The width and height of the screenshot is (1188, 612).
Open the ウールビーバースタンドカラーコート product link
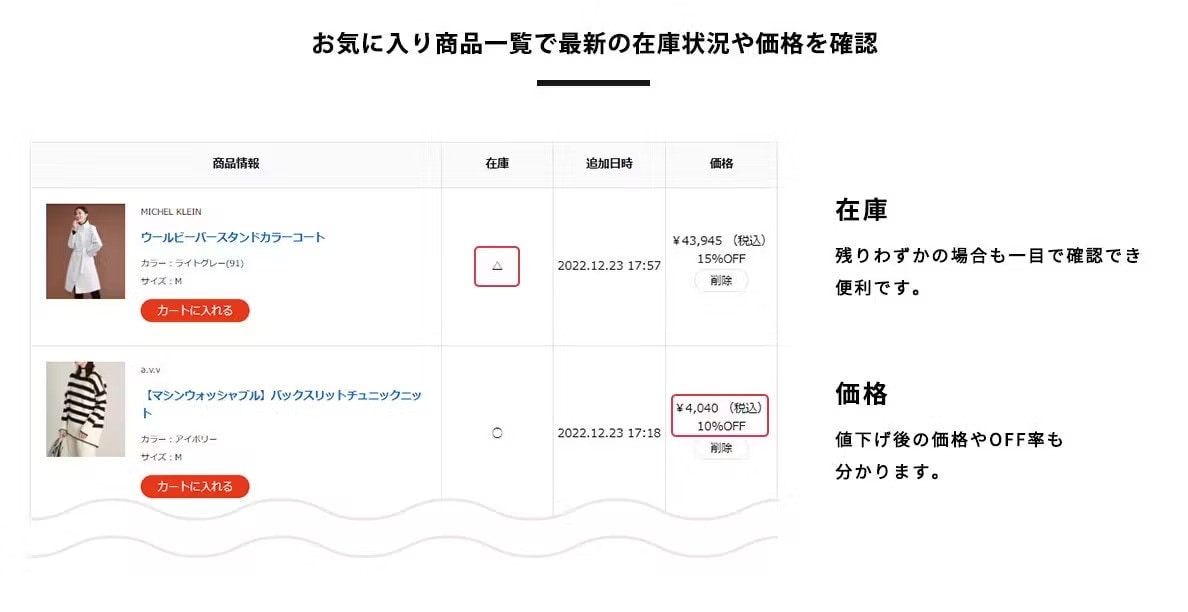pyautogui.click(x=233, y=237)
